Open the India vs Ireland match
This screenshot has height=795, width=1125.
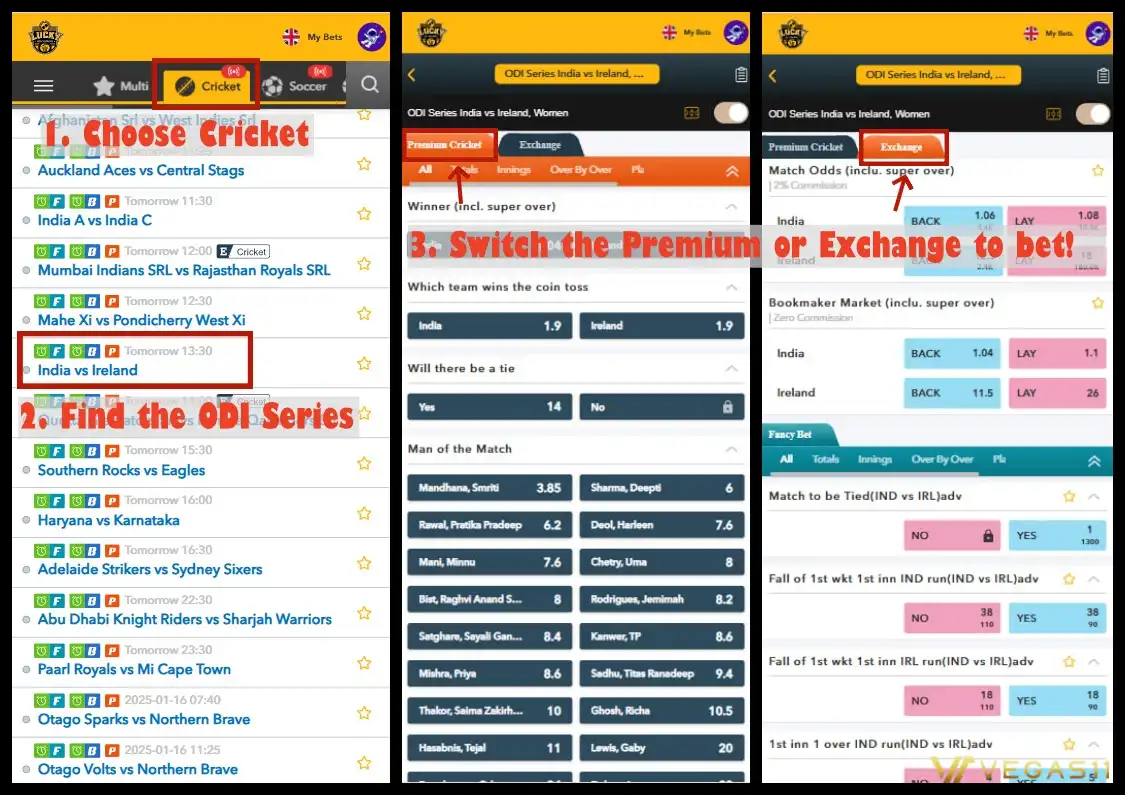coord(88,370)
